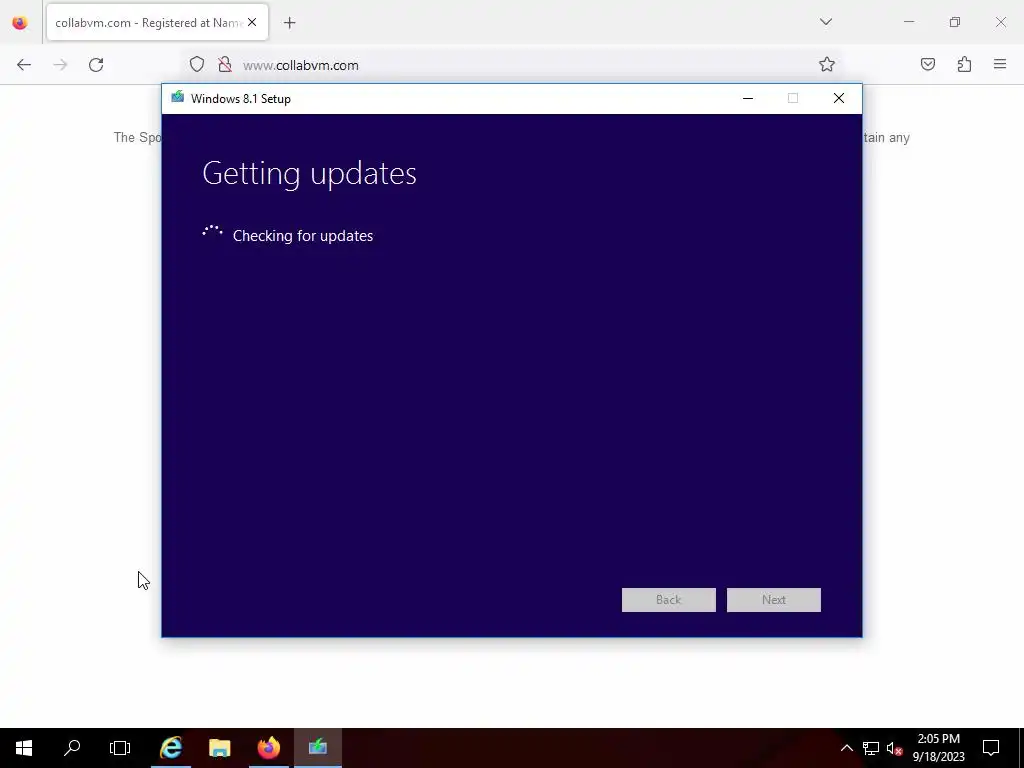
Task: Select the collabvm.com browser tab
Action: [157, 23]
